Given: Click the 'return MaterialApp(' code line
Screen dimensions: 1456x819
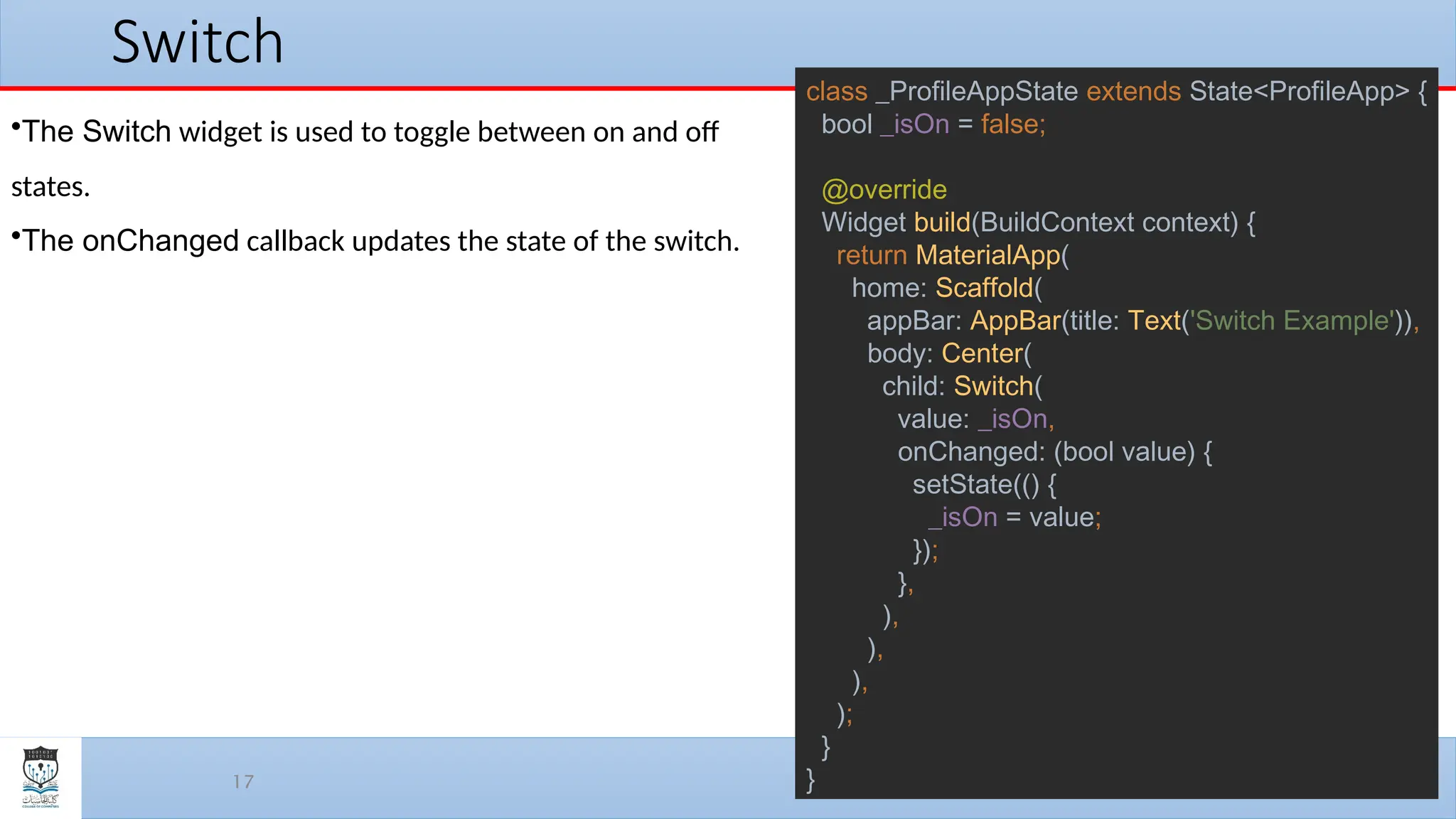Looking at the screenshot, I should coord(953,255).
